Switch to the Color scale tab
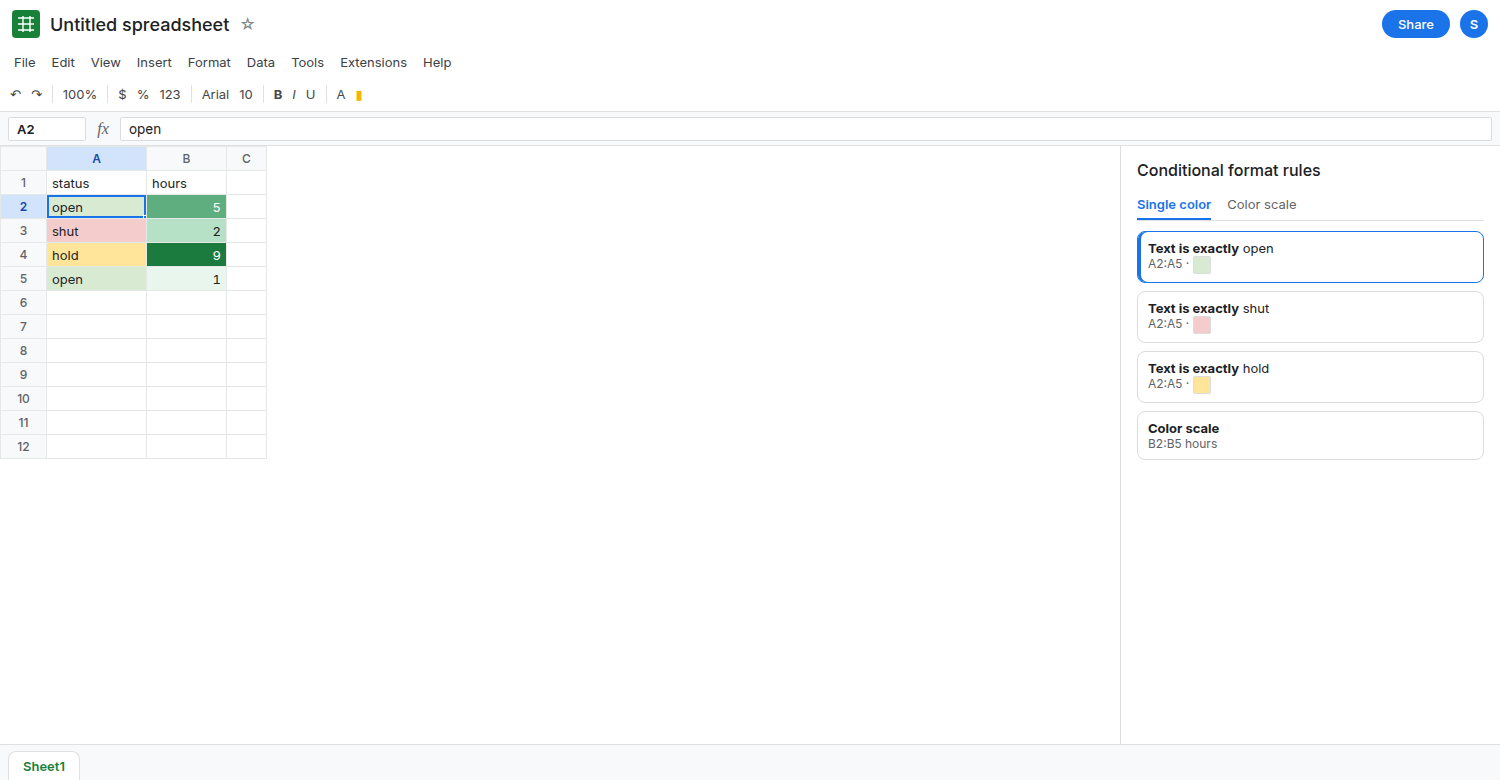 pos(1262,205)
